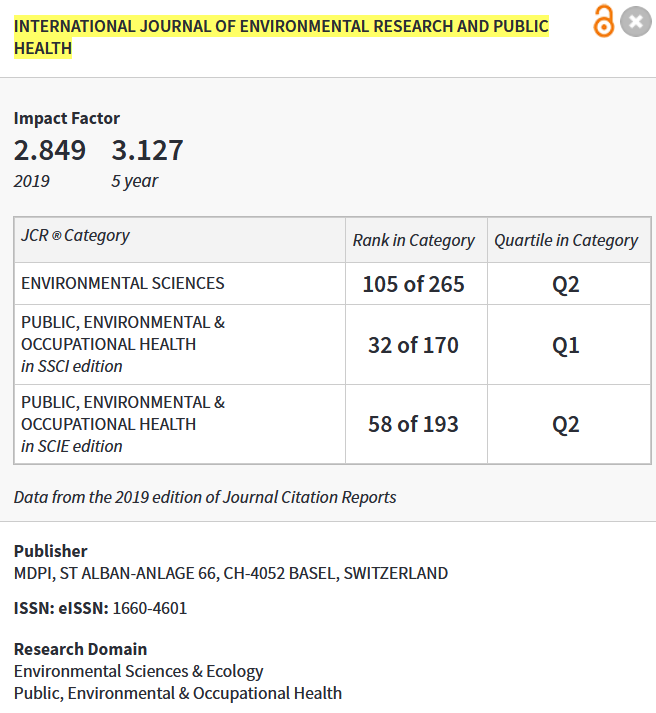Click the 5 year label
Viewport: 656px width, 713px height.
pyautogui.click(x=135, y=181)
